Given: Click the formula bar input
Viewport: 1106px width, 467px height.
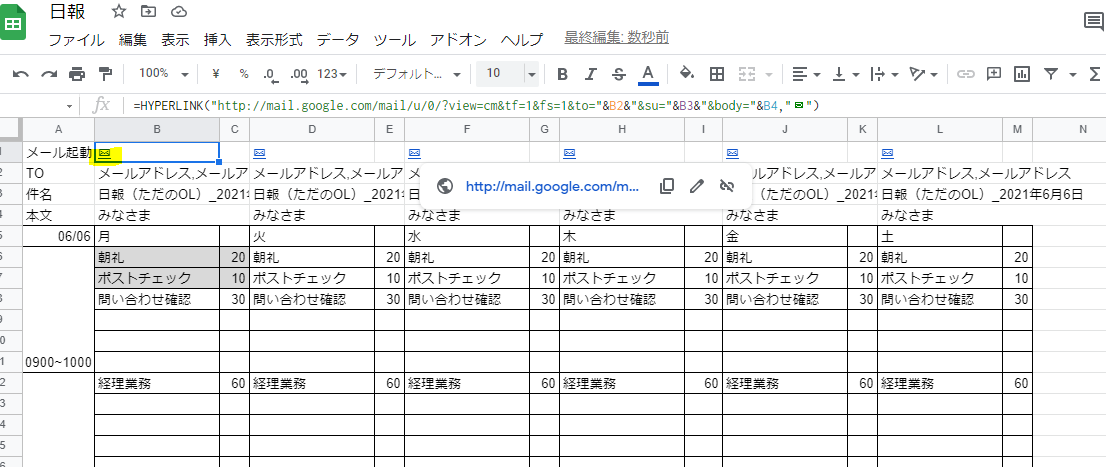Looking at the screenshot, I should tap(614, 106).
